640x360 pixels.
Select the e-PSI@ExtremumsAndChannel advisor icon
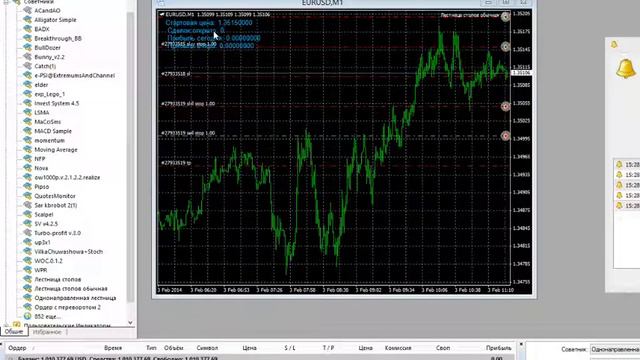coord(28,75)
